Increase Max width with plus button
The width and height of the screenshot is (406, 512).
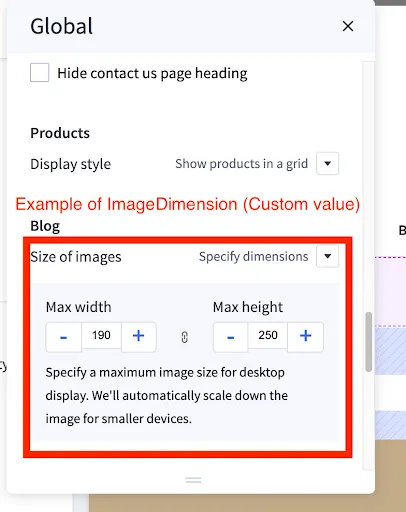coord(139,337)
